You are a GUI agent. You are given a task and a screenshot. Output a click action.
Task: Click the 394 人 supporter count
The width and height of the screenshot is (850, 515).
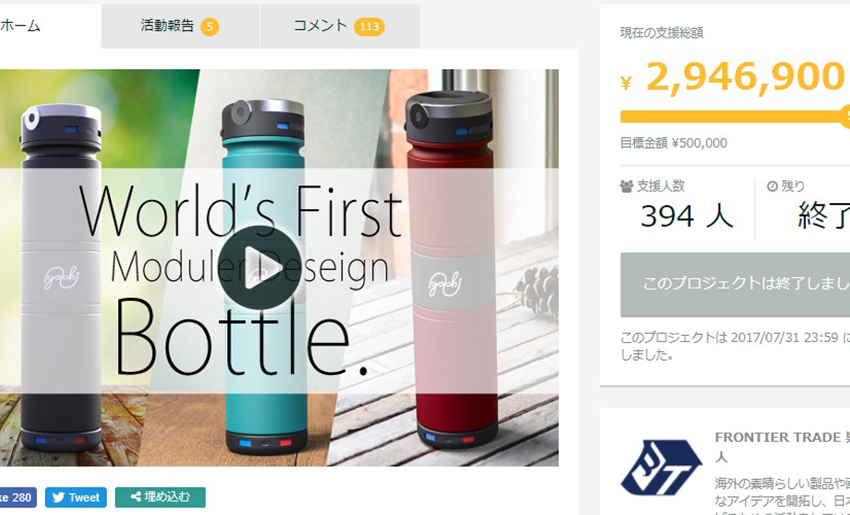click(x=687, y=216)
